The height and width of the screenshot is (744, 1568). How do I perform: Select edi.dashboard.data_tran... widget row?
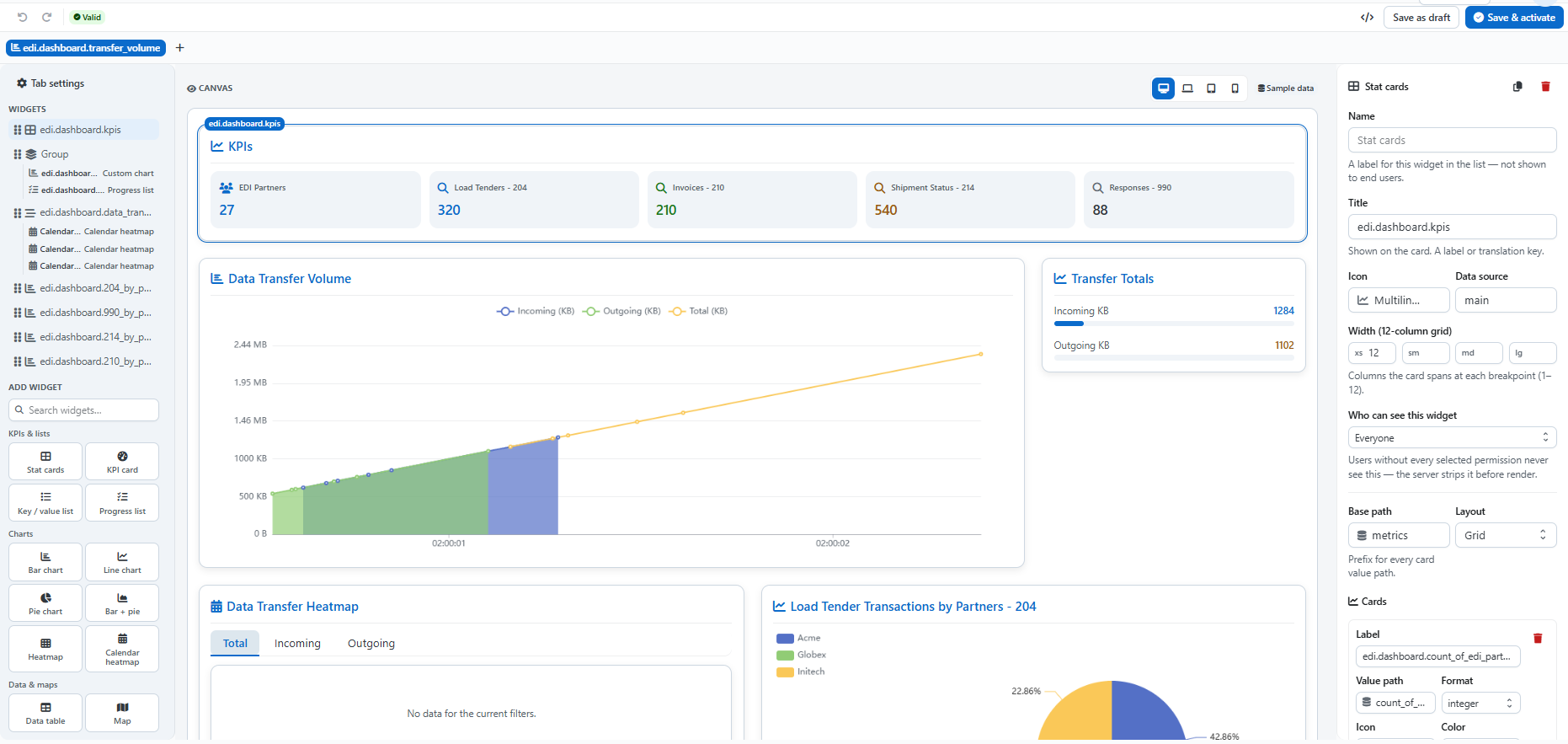[83, 212]
